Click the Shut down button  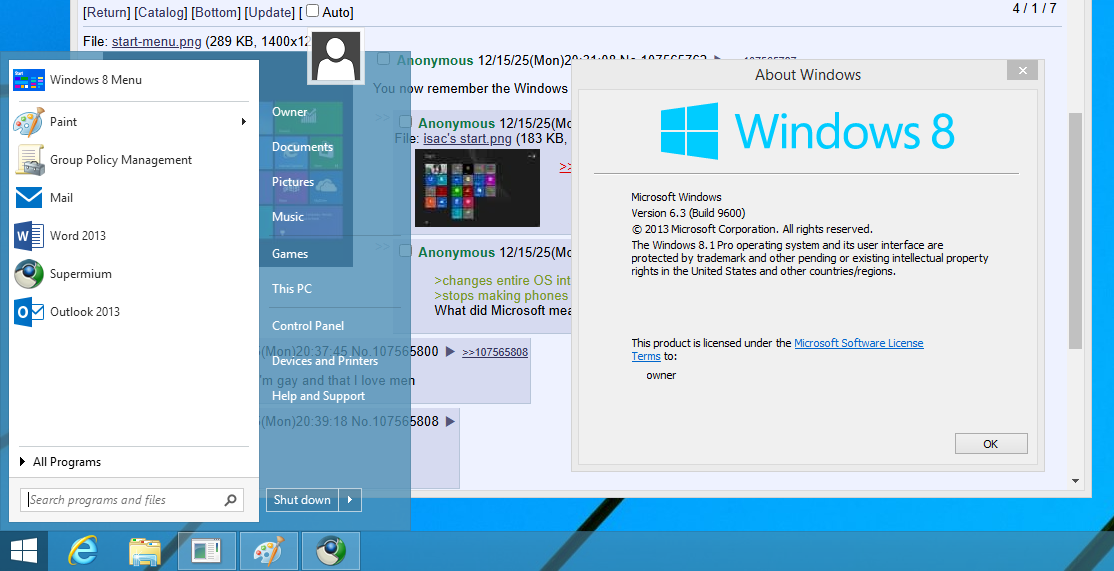(302, 500)
